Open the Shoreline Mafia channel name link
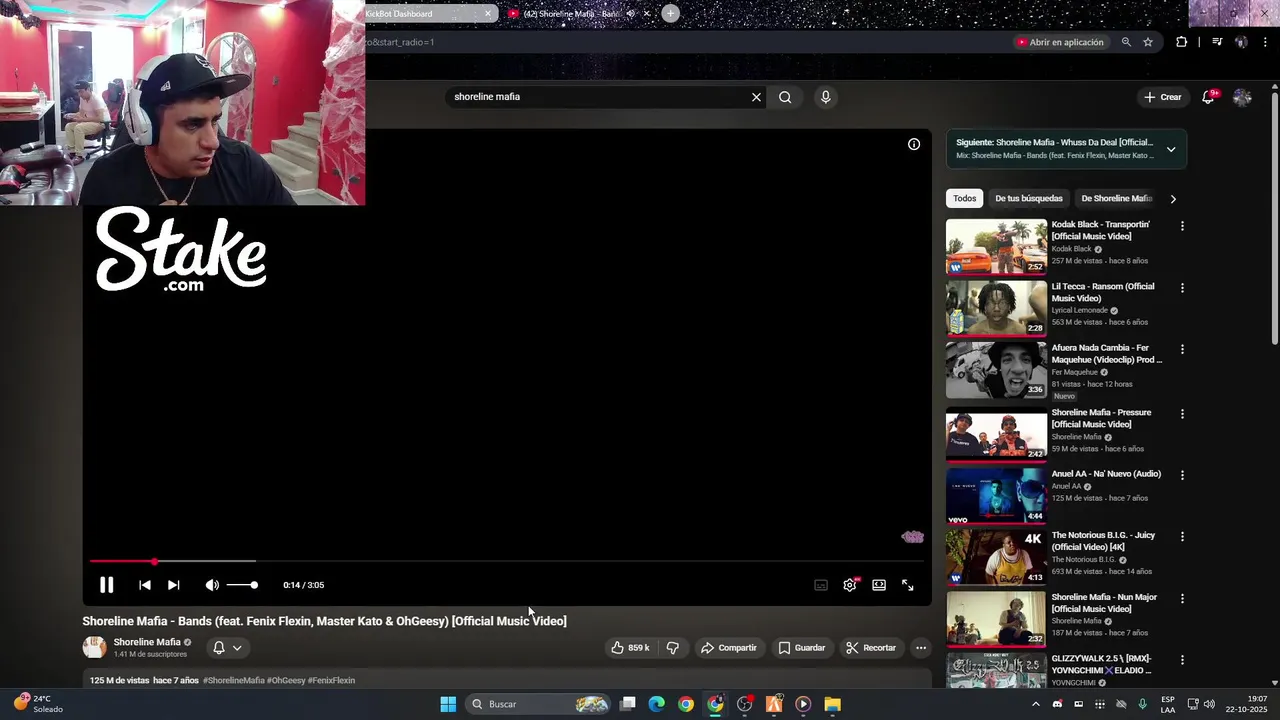 pos(147,642)
